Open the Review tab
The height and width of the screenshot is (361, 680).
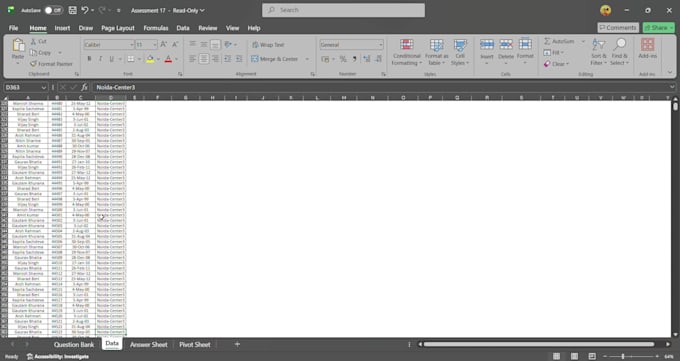point(207,28)
